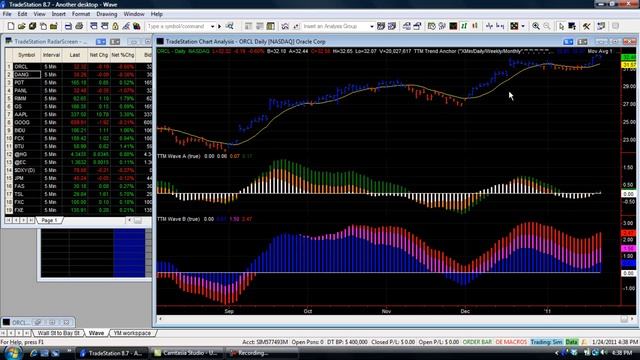Click the waveform data interval icon

(489, 26)
